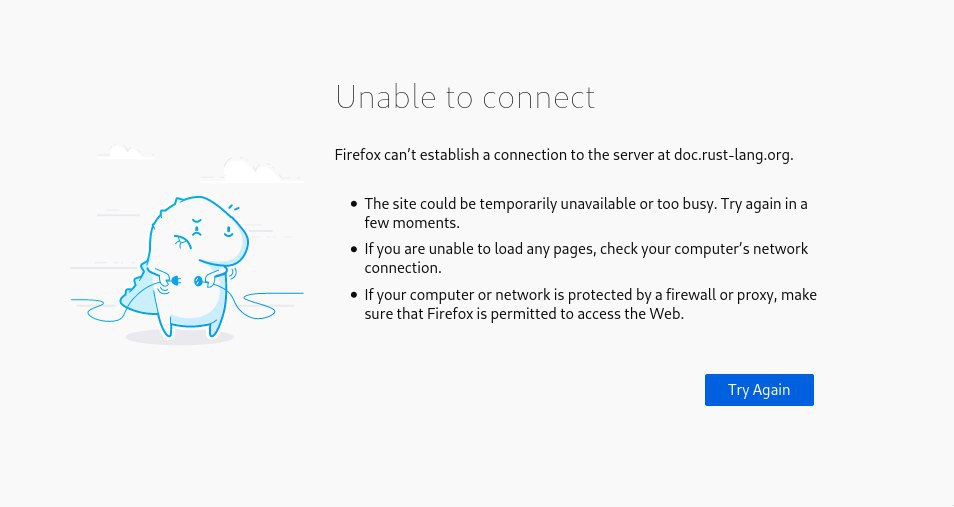Image resolution: width=954 pixels, height=507 pixels.
Task: Click the bullet dot before "If you are unable"
Action: coord(354,249)
